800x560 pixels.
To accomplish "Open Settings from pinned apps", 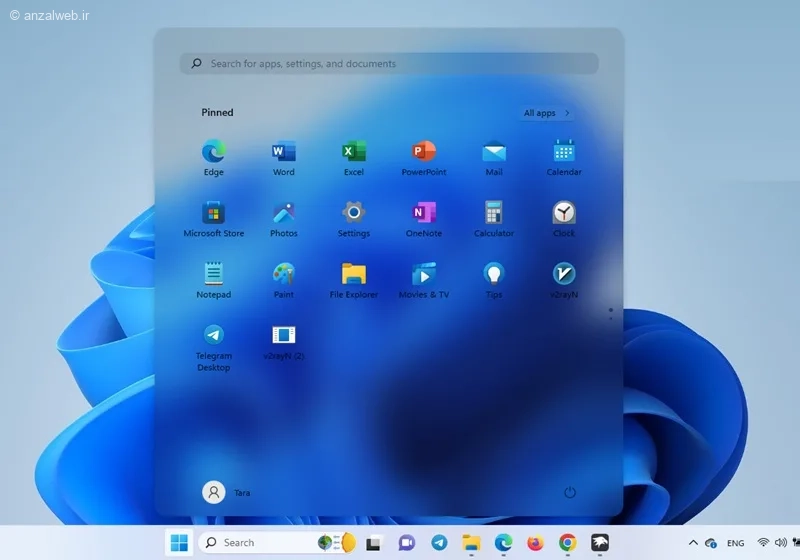I will (x=354, y=219).
